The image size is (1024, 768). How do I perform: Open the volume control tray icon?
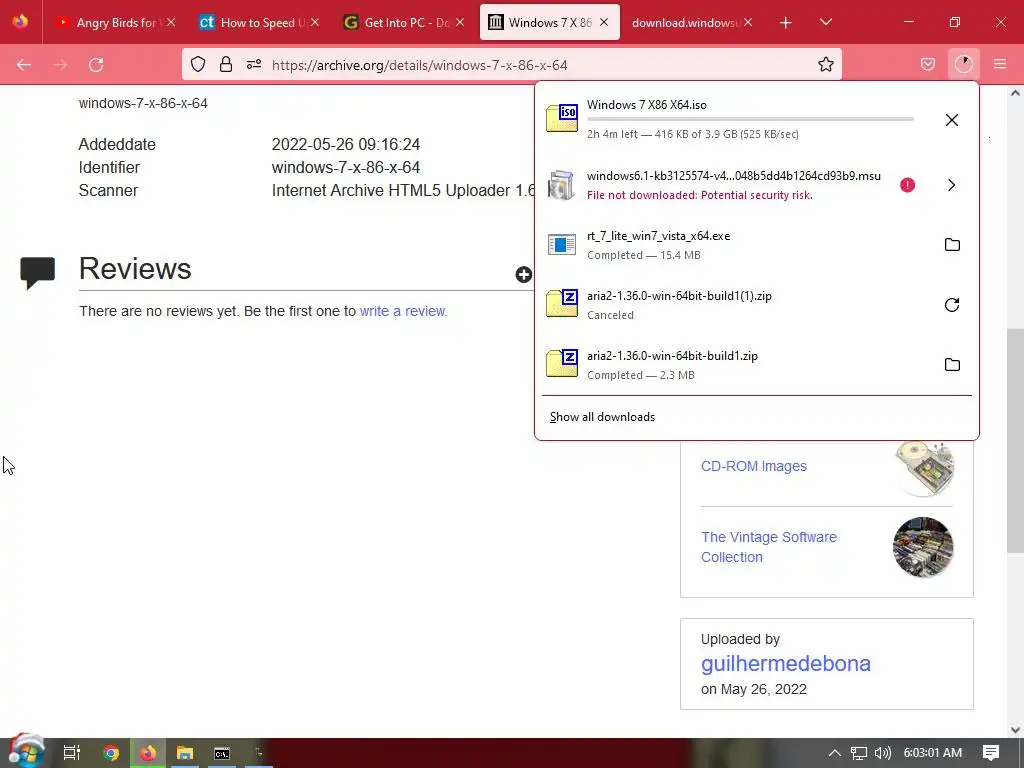tap(882, 753)
